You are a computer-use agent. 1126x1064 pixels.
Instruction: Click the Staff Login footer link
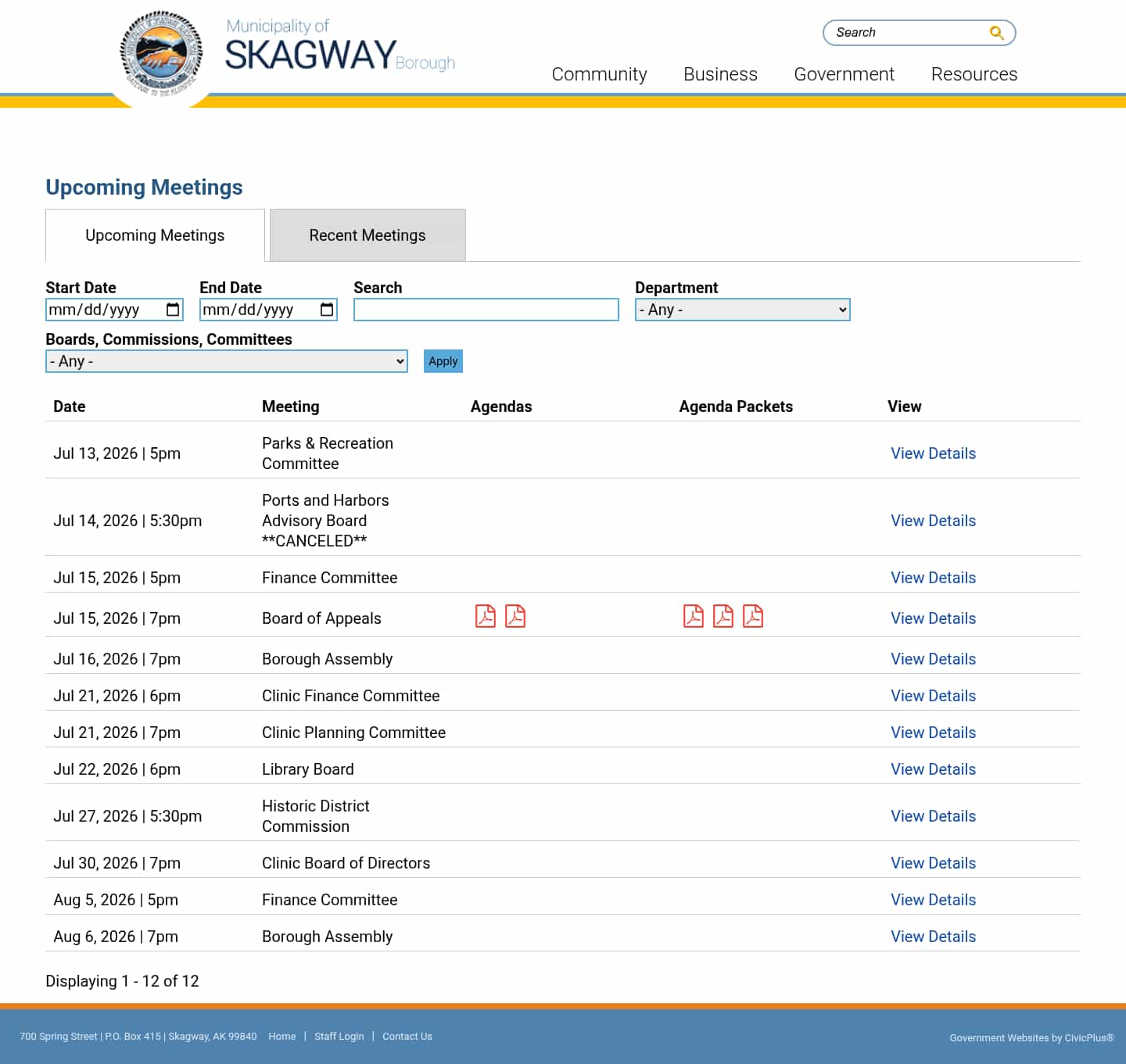pyautogui.click(x=339, y=1037)
